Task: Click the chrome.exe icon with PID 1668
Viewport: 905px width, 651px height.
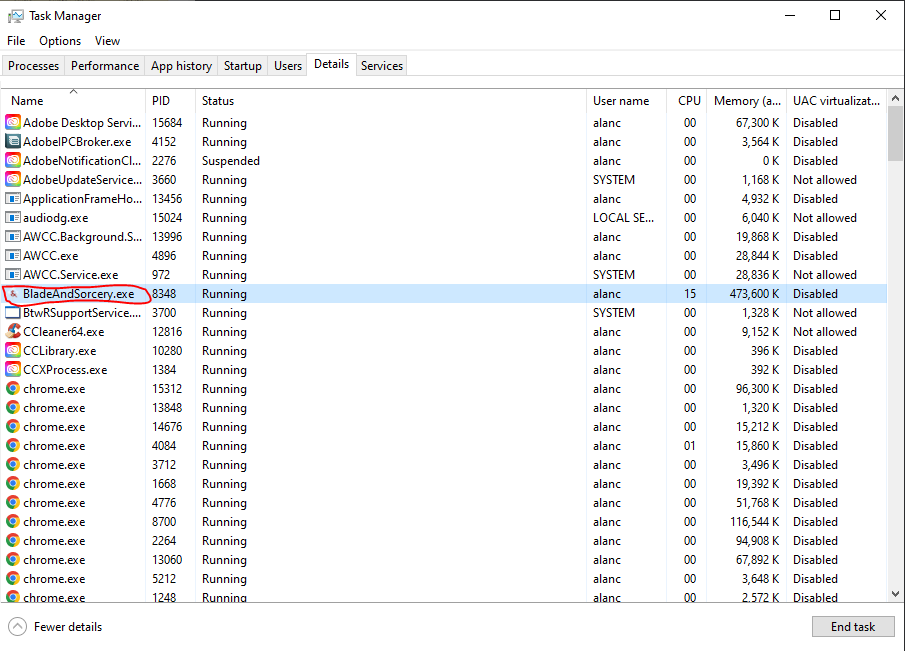Action: (x=13, y=484)
